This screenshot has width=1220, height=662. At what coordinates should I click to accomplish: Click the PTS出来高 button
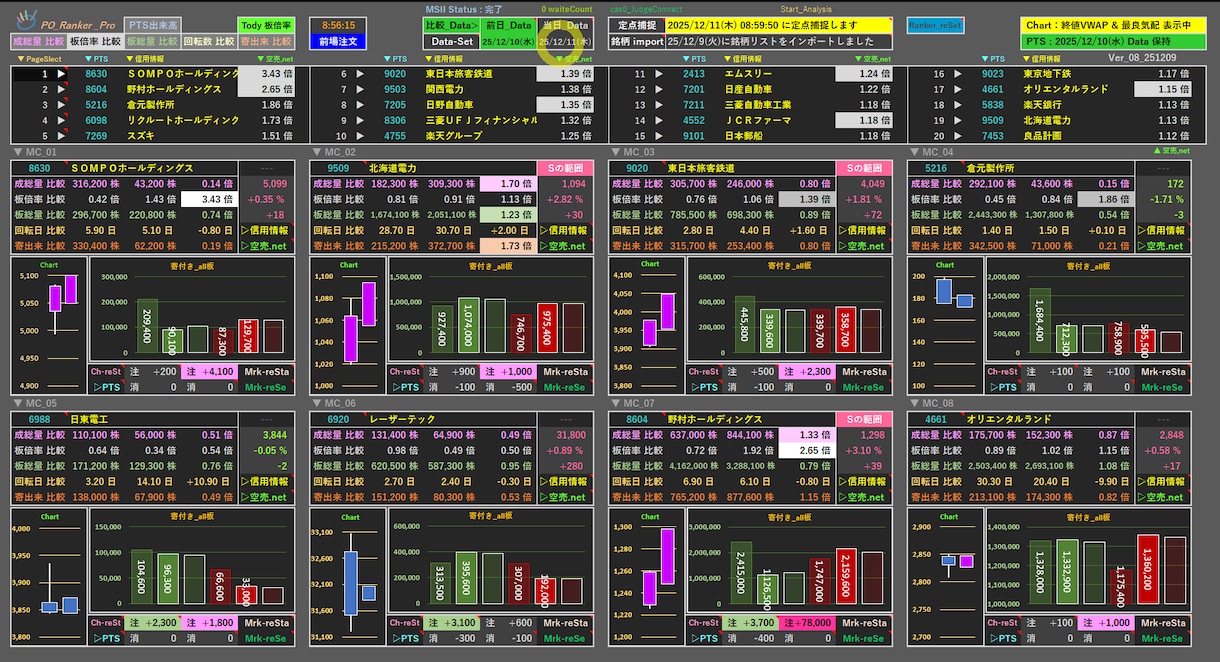[x=154, y=25]
